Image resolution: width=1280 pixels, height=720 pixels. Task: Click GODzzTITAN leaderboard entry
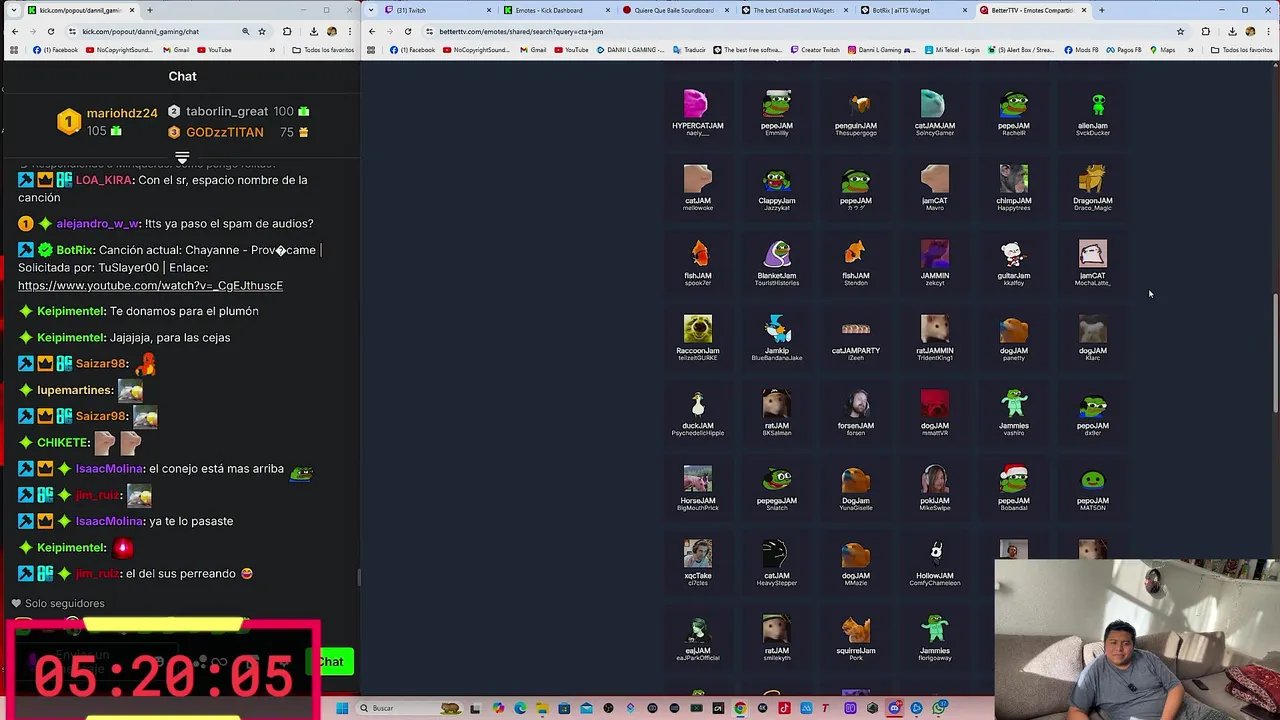pyautogui.click(x=225, y=132)
